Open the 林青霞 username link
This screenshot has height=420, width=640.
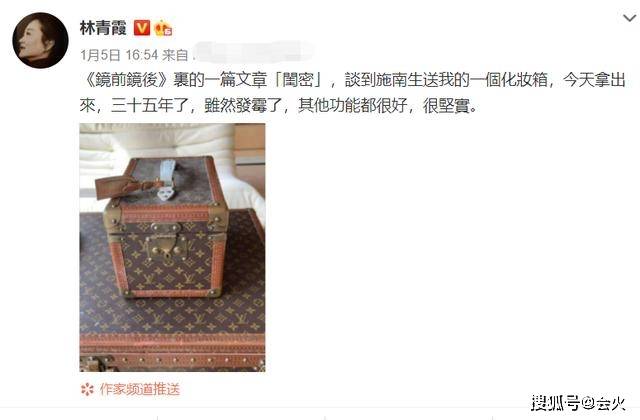point(103,28)
